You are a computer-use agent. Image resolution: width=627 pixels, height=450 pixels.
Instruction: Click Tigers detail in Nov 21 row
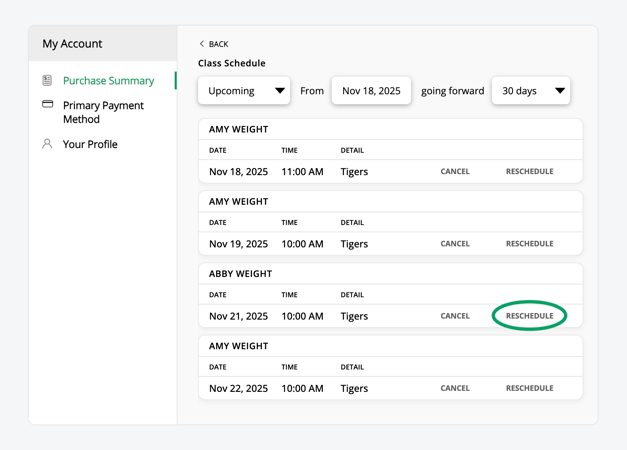click(x=354, y=316)
